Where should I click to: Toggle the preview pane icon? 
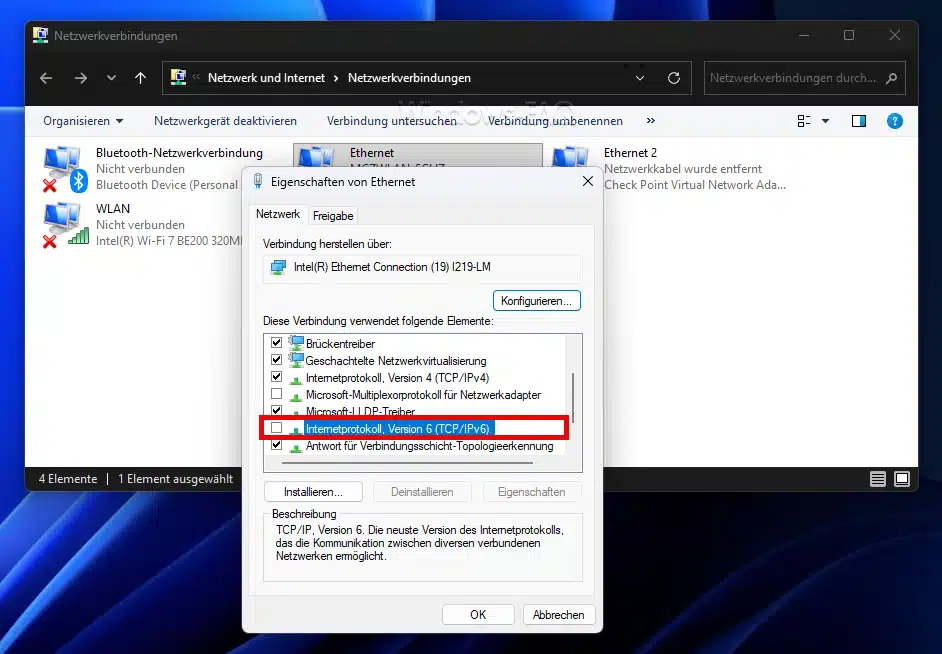coord(858,121)
